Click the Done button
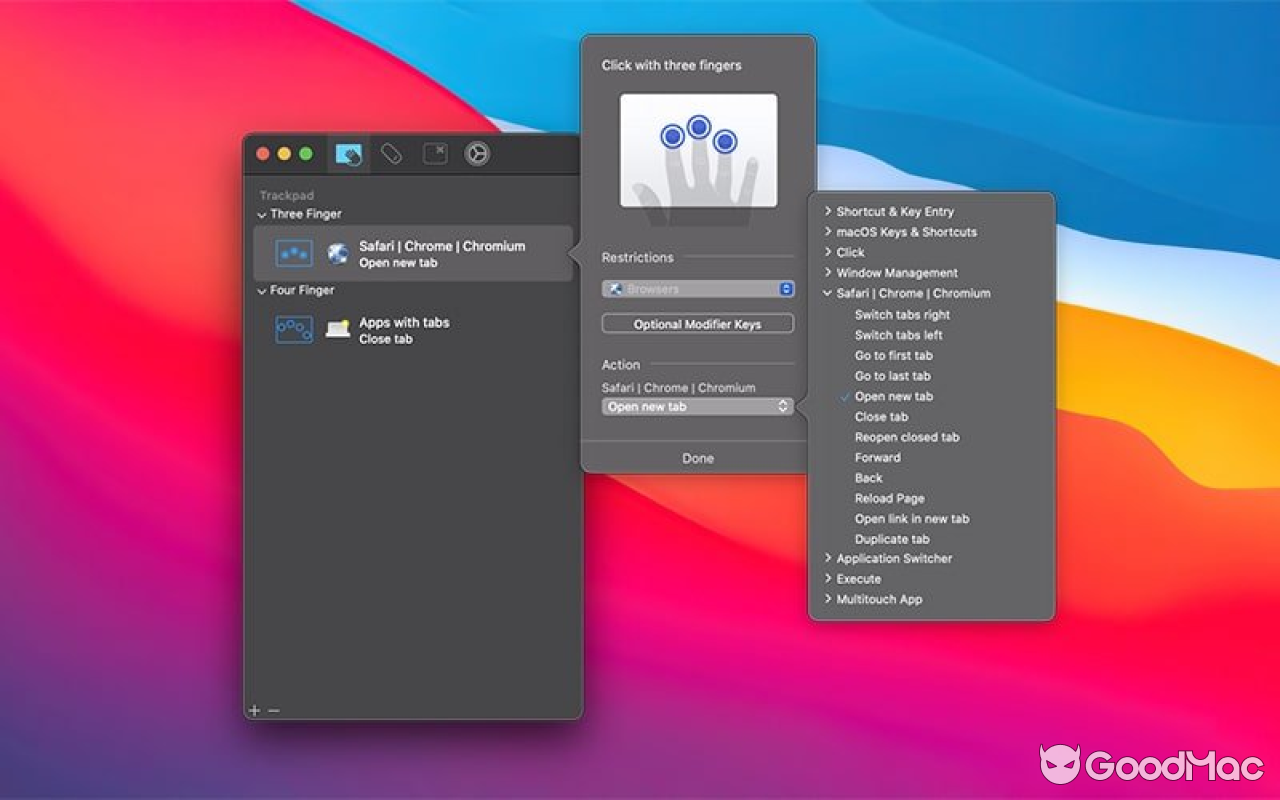 (x=697, y=458)
